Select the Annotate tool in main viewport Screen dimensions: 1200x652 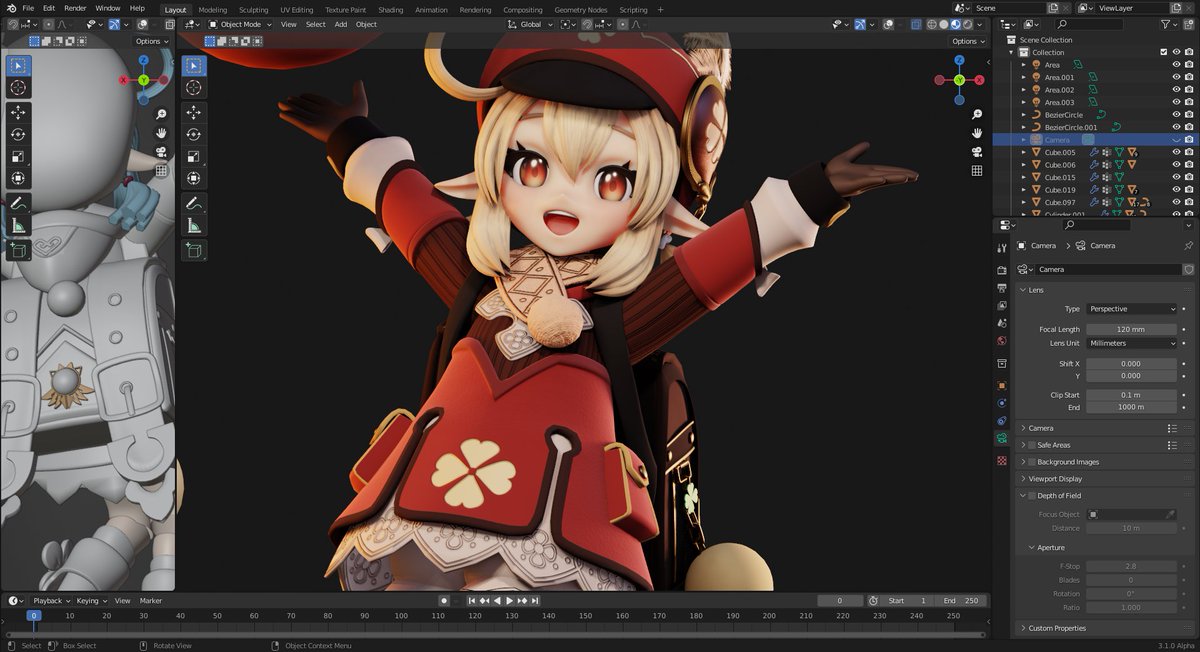pos(194,203)
